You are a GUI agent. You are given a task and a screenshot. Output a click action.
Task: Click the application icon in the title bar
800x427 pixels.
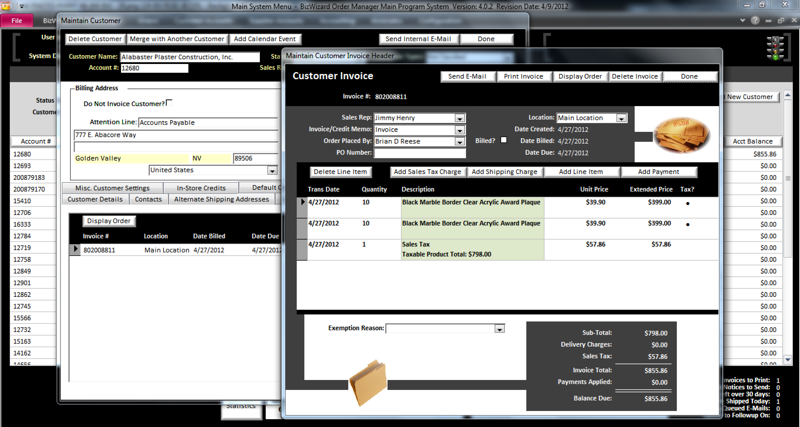click(x=5, y=5)
